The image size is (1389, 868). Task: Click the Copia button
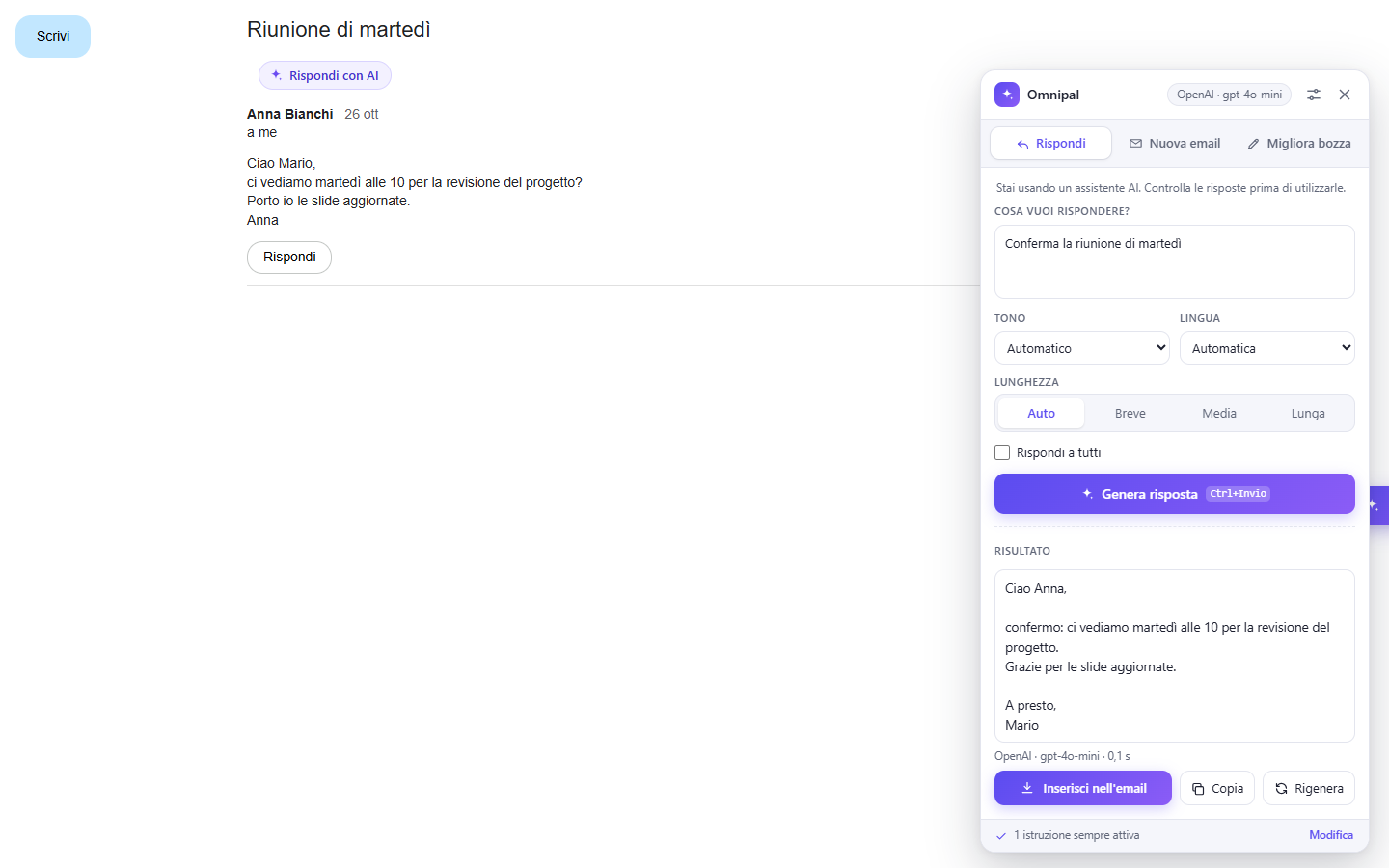coord(1217,788)
